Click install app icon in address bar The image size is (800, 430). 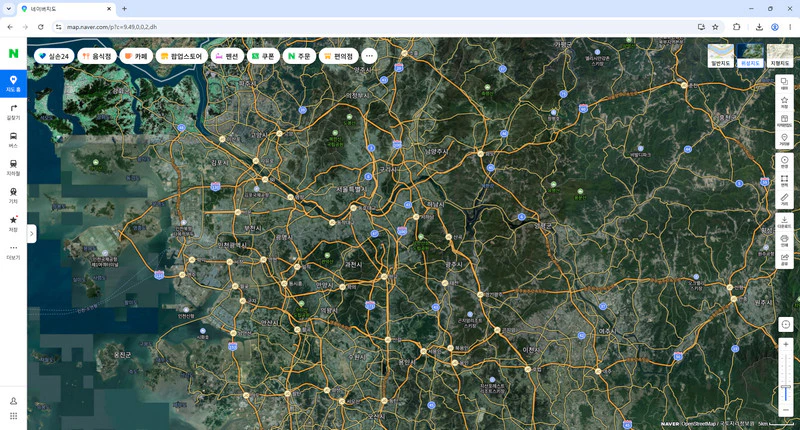click(x=701, y=27)
